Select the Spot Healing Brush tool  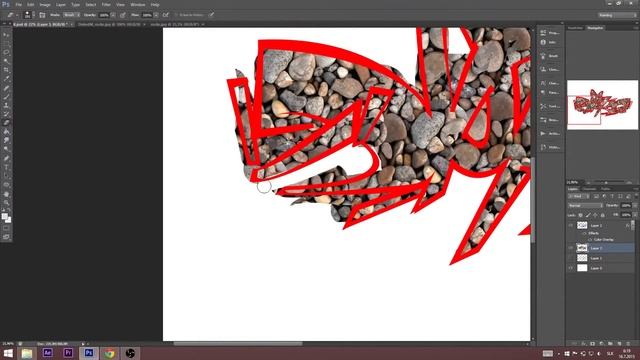(6, 88)
